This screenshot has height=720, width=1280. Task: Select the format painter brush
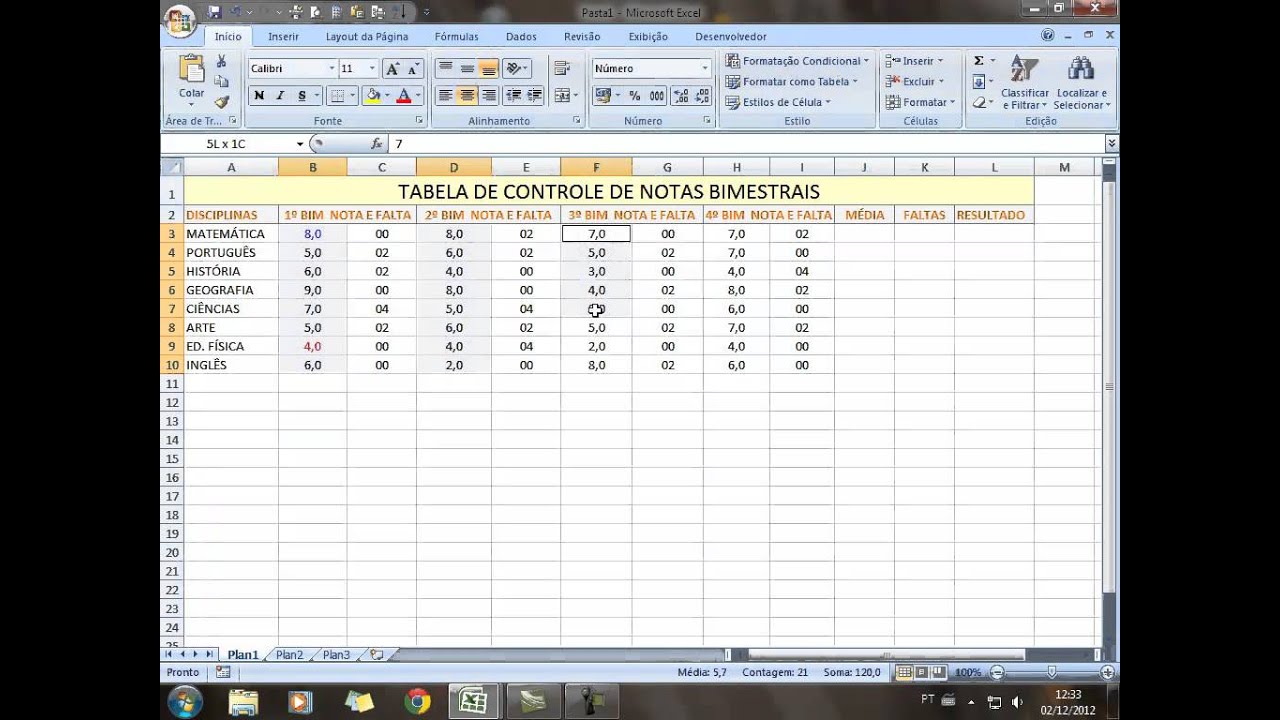[x=222, y=101]
